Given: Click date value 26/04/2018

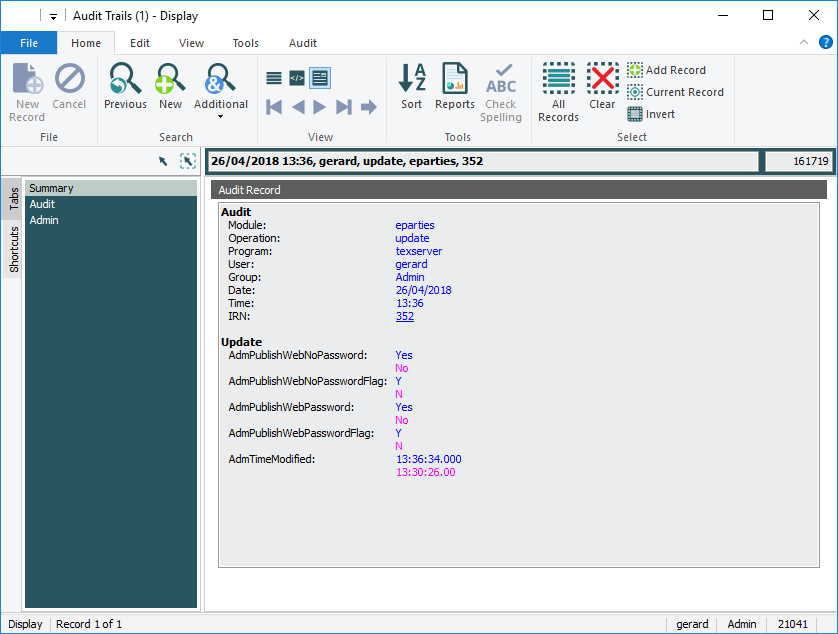Looking at the screenshot, I should [x=423, y=290].
